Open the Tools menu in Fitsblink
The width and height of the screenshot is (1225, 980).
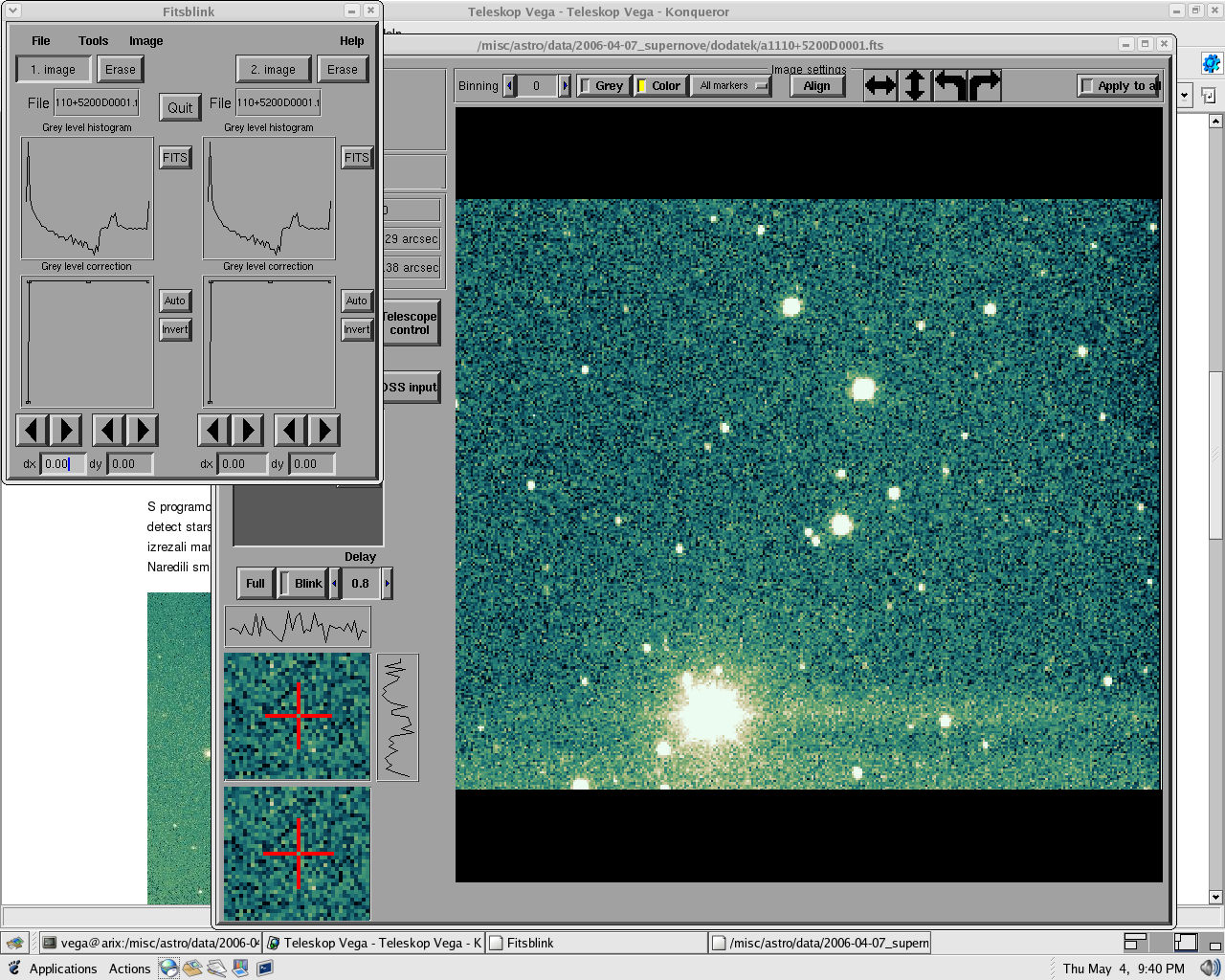click(x=93, y=41)
